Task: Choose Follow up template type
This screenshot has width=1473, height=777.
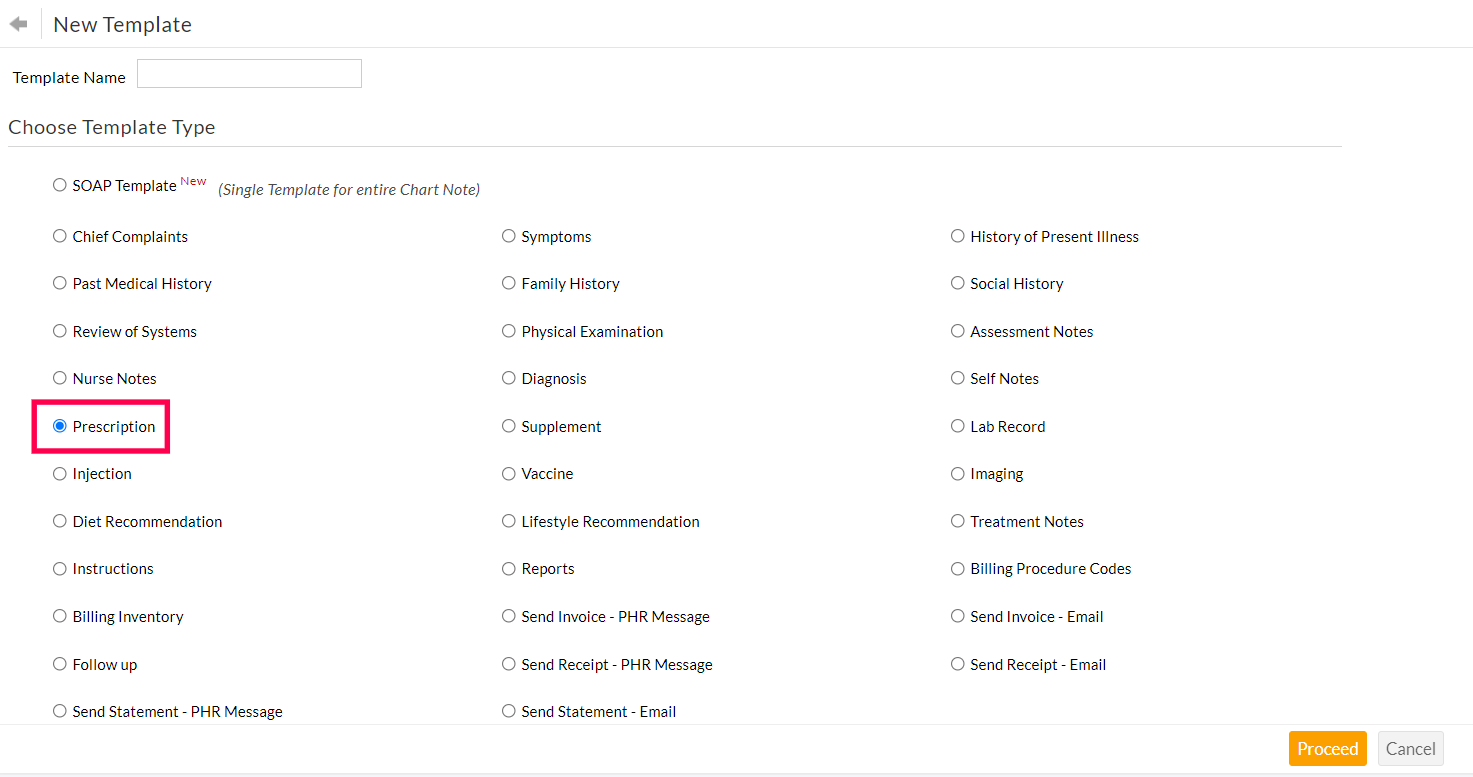Action: tap(59, 664)
